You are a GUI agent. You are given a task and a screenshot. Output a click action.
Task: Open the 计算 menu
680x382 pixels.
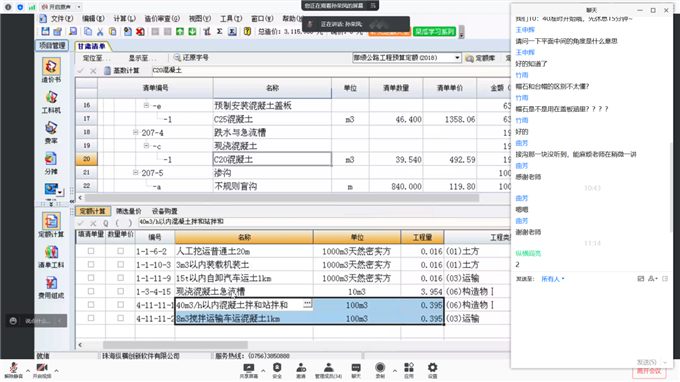click(124, 19)
